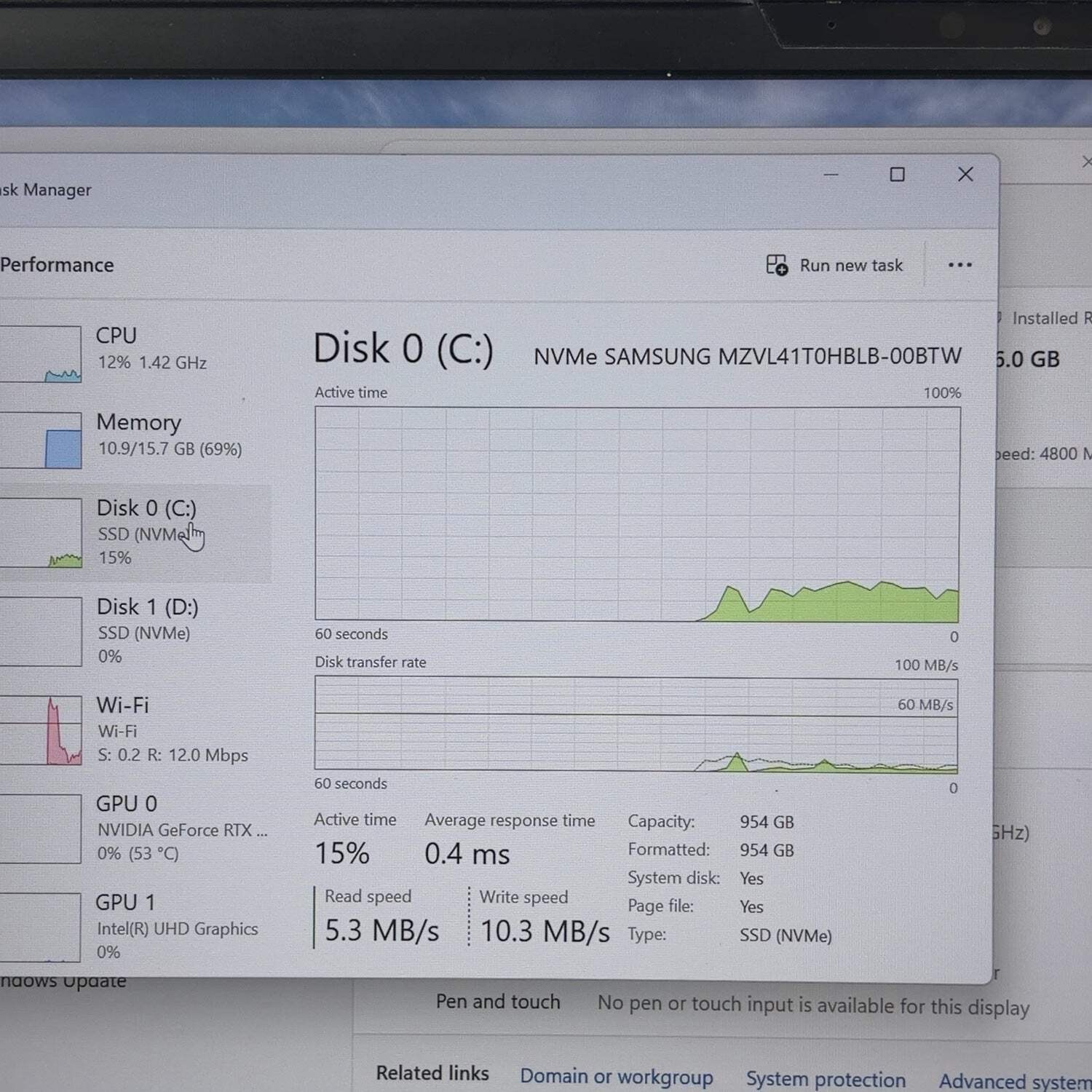Click the Run new task icon

777,265
